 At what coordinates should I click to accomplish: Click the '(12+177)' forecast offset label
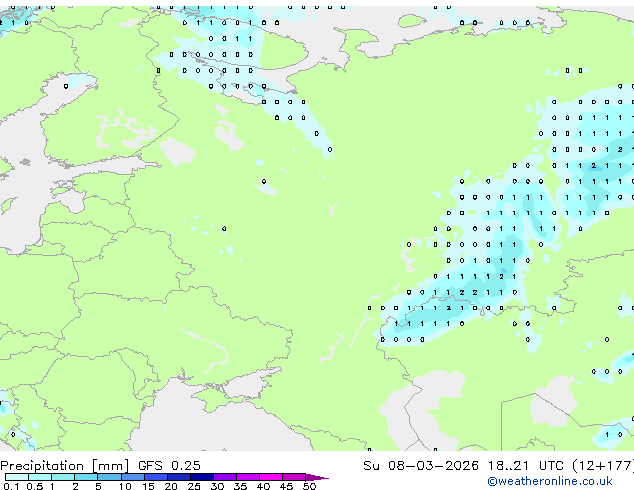(603, 466)
